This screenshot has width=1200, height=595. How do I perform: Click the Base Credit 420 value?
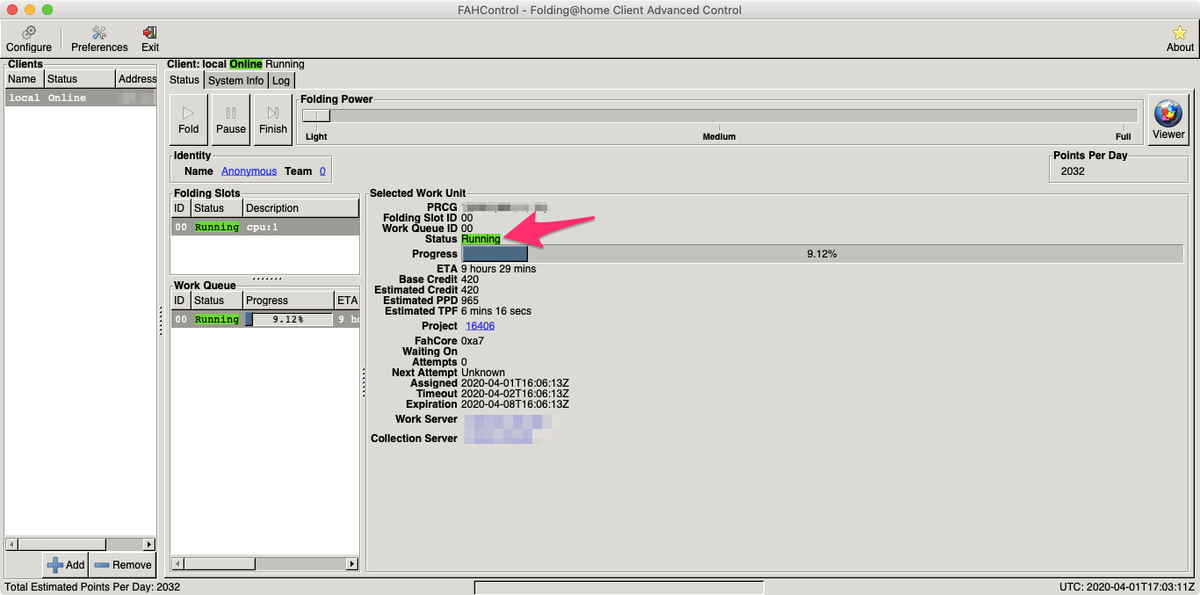[x=470, y=279]
